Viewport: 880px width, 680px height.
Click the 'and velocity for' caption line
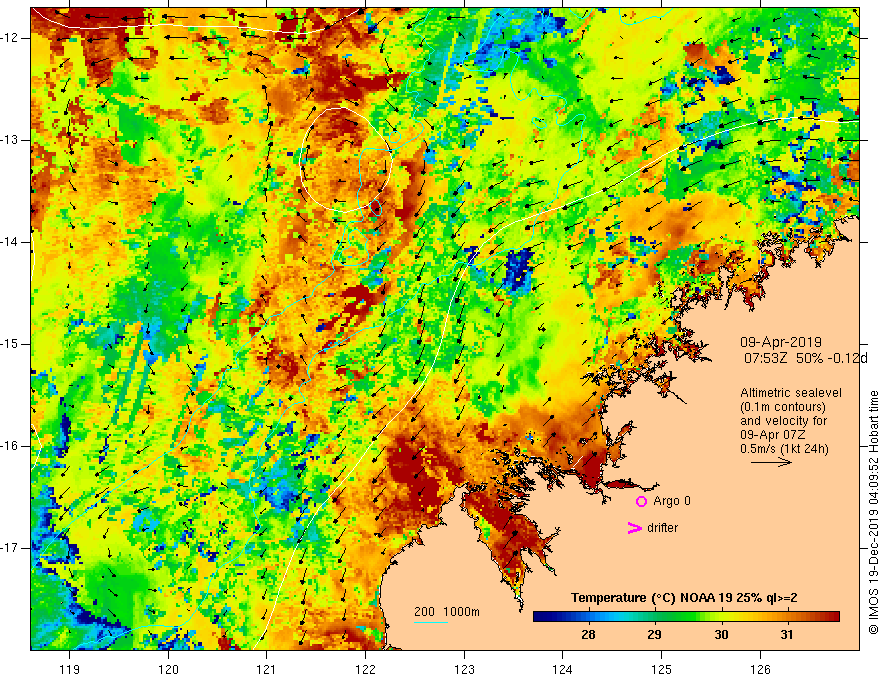click(783, 421)
